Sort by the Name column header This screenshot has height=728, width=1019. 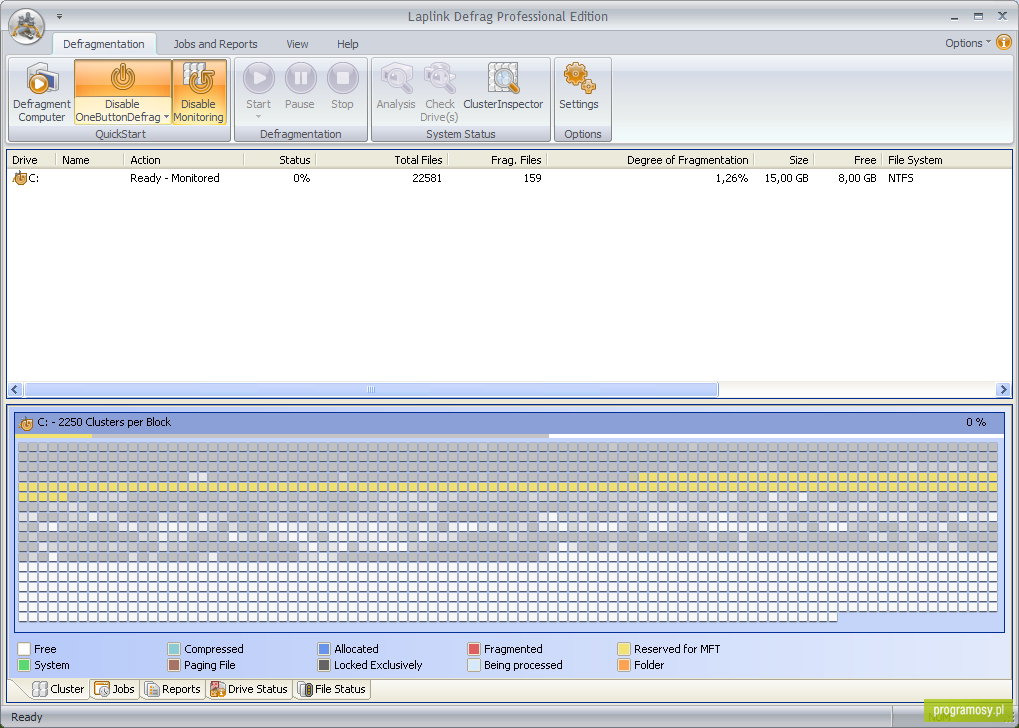point(90,160)
